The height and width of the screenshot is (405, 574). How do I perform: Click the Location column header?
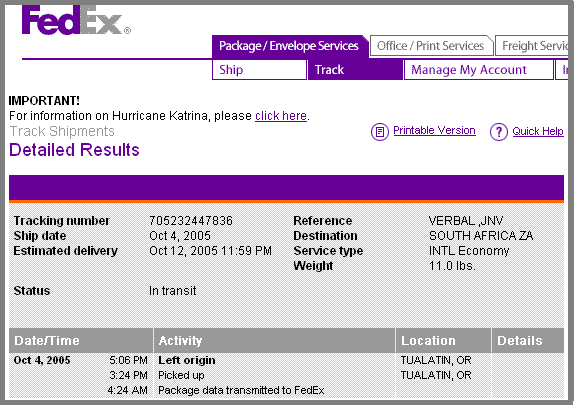pos(443,341)
